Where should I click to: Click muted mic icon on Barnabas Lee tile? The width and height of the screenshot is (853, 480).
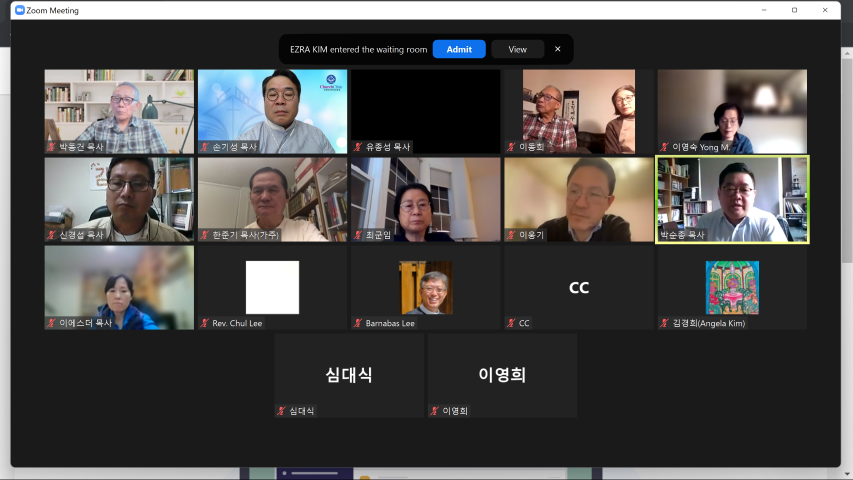point(358,323)
